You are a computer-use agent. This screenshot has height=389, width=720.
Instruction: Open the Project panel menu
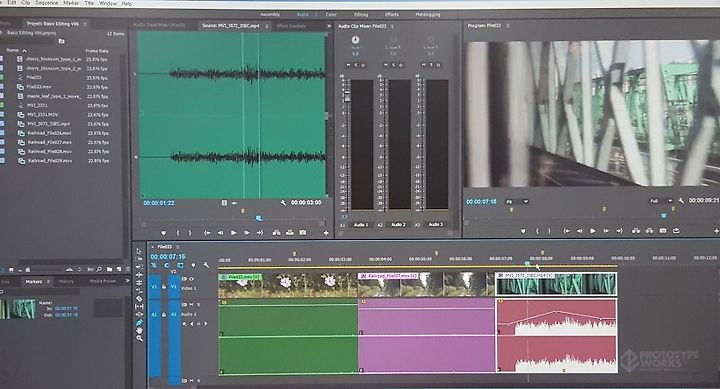(85, 23)
